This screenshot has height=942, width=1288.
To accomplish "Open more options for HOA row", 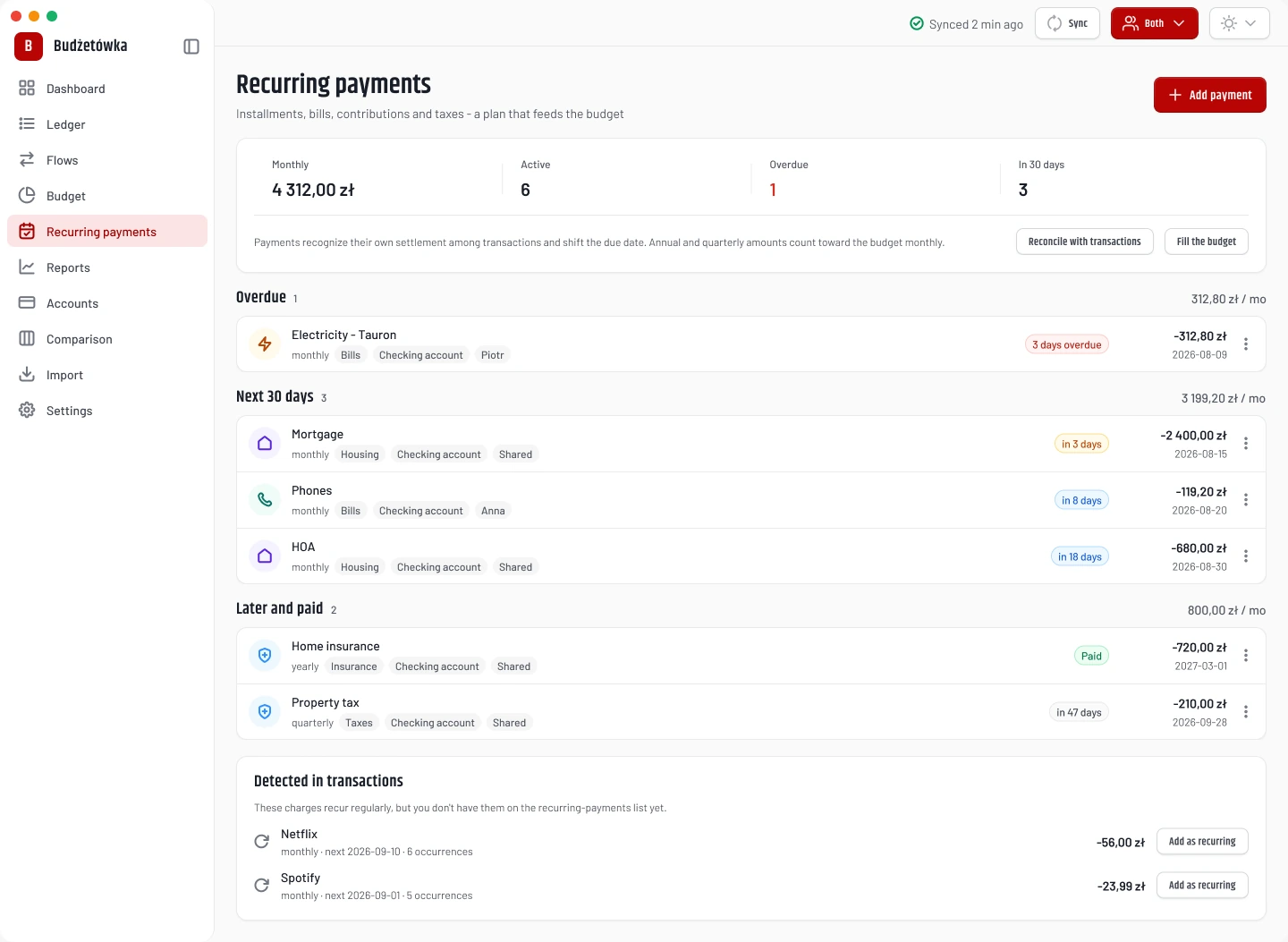I will click(x=1246, y=556).
